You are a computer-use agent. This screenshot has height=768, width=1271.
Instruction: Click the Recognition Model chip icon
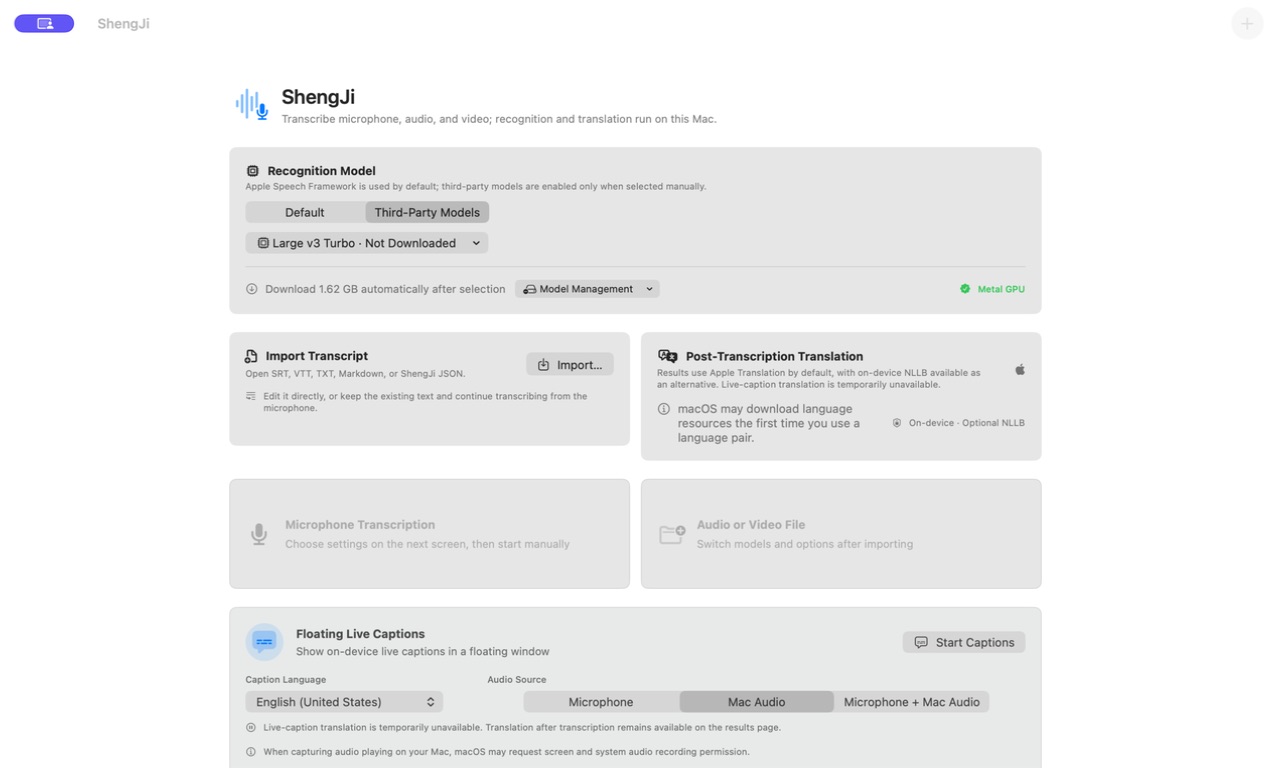pyautogui.click(x=253, y=171)
